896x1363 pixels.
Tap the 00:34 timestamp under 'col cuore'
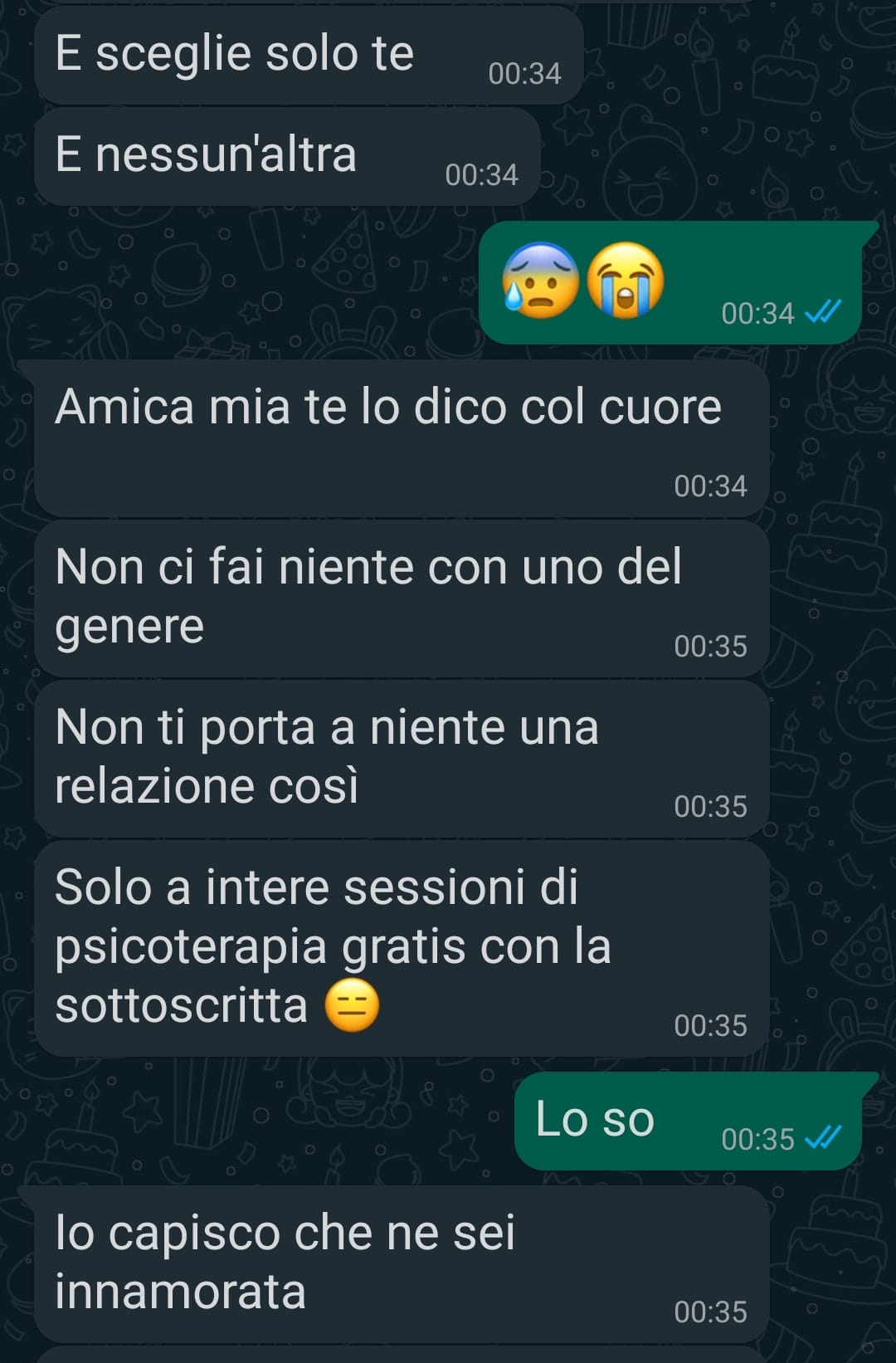pyautogui.click(x=710, y=486)
